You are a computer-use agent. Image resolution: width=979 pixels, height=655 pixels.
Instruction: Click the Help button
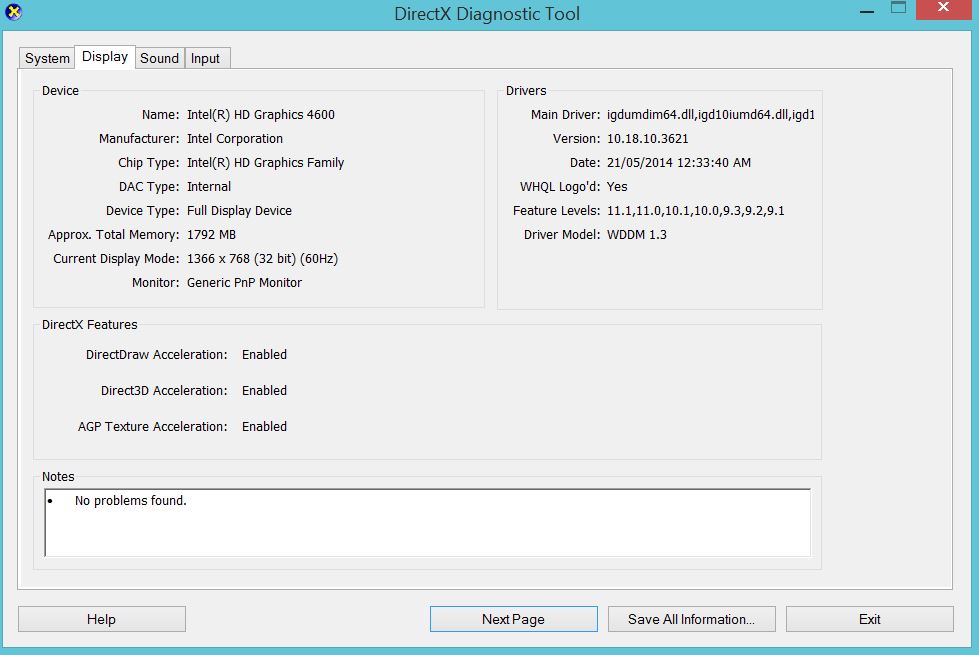pyautogui.click(x=102, y=619)
